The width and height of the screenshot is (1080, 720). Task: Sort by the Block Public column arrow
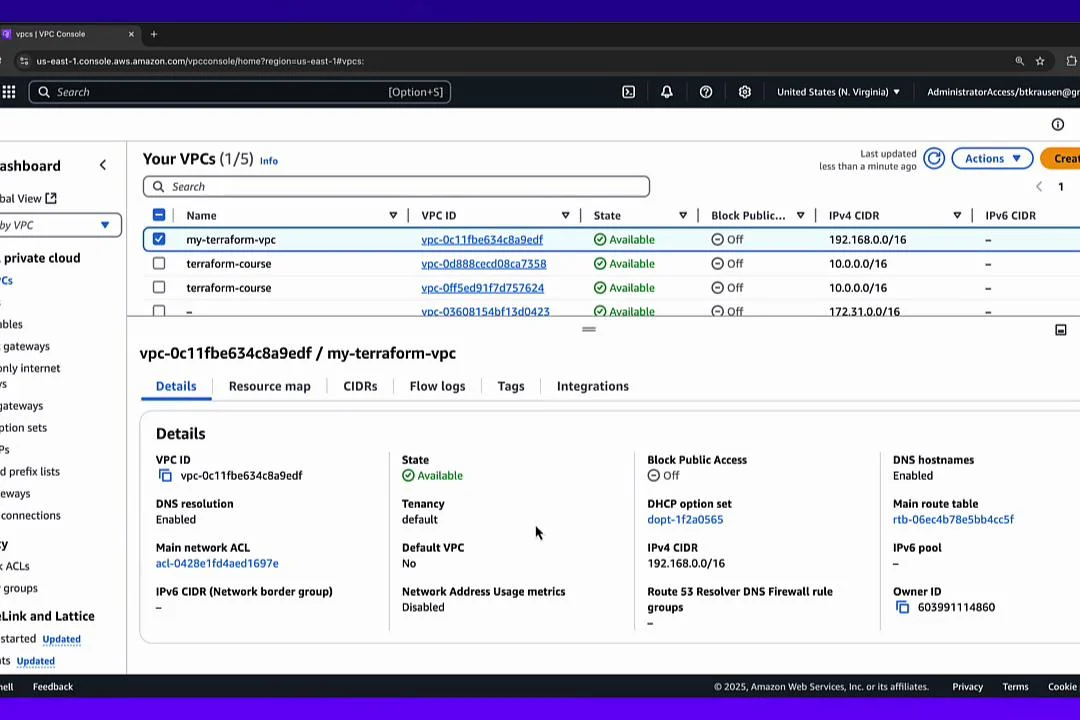click(x=800, y=216)
